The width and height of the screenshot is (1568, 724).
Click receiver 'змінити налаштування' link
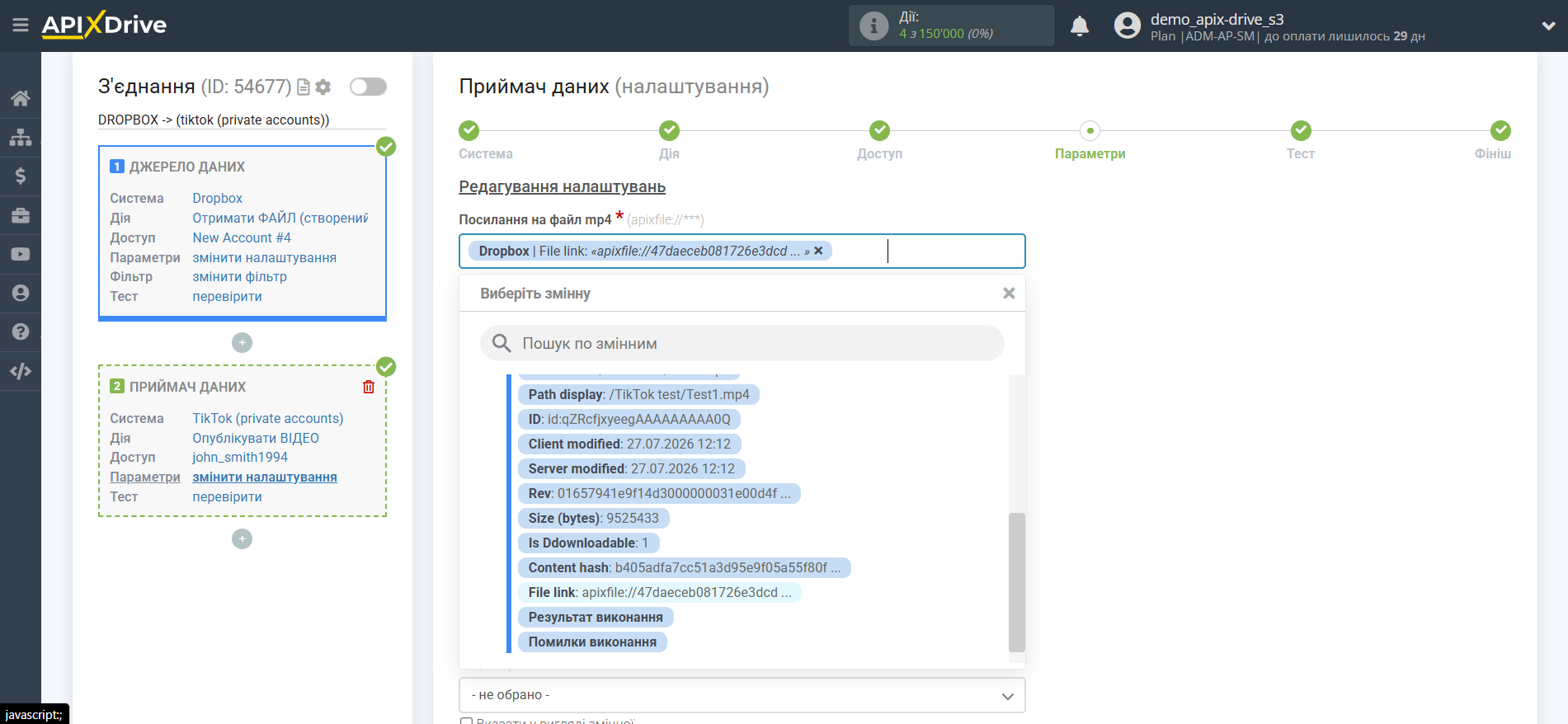tap(265, 477)
